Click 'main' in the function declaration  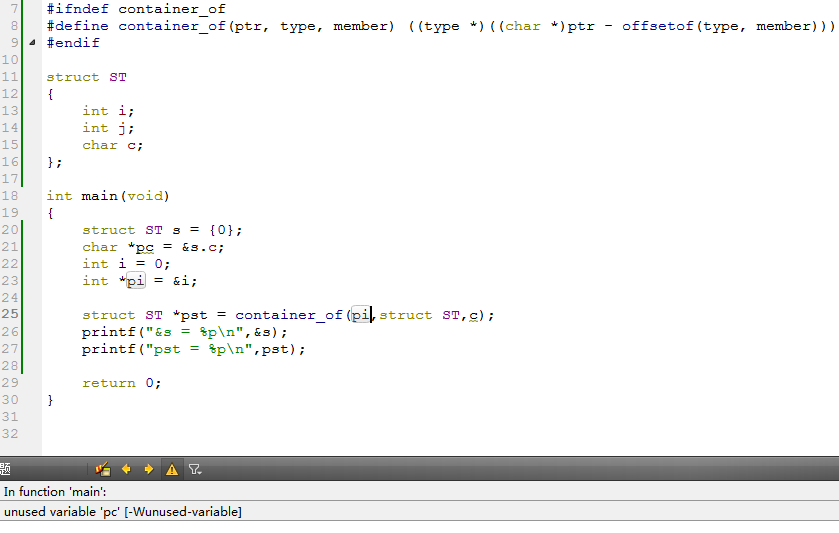pyautogui.click(x=100, y=196)
